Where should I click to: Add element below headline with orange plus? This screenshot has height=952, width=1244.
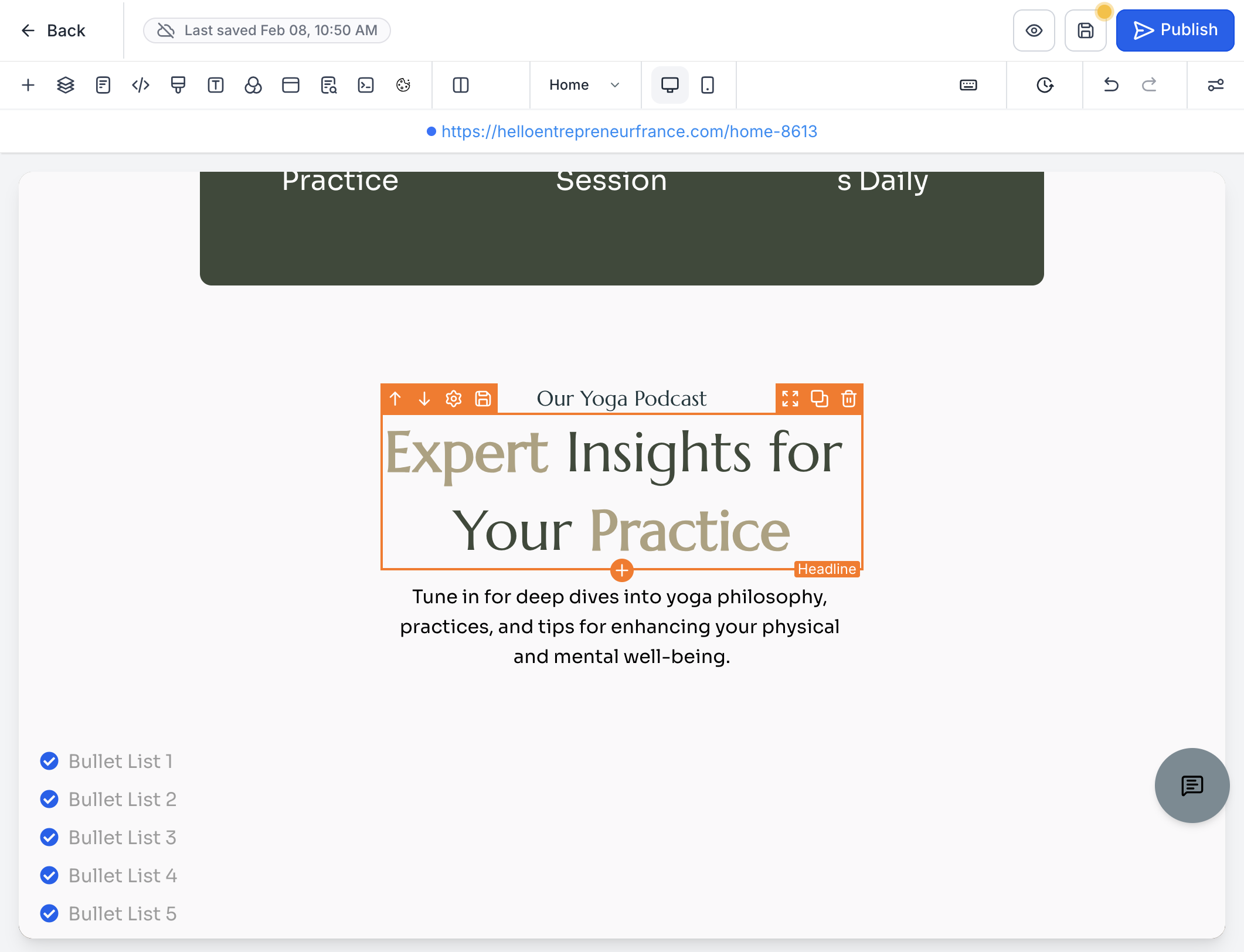click(x=622, y=570)
